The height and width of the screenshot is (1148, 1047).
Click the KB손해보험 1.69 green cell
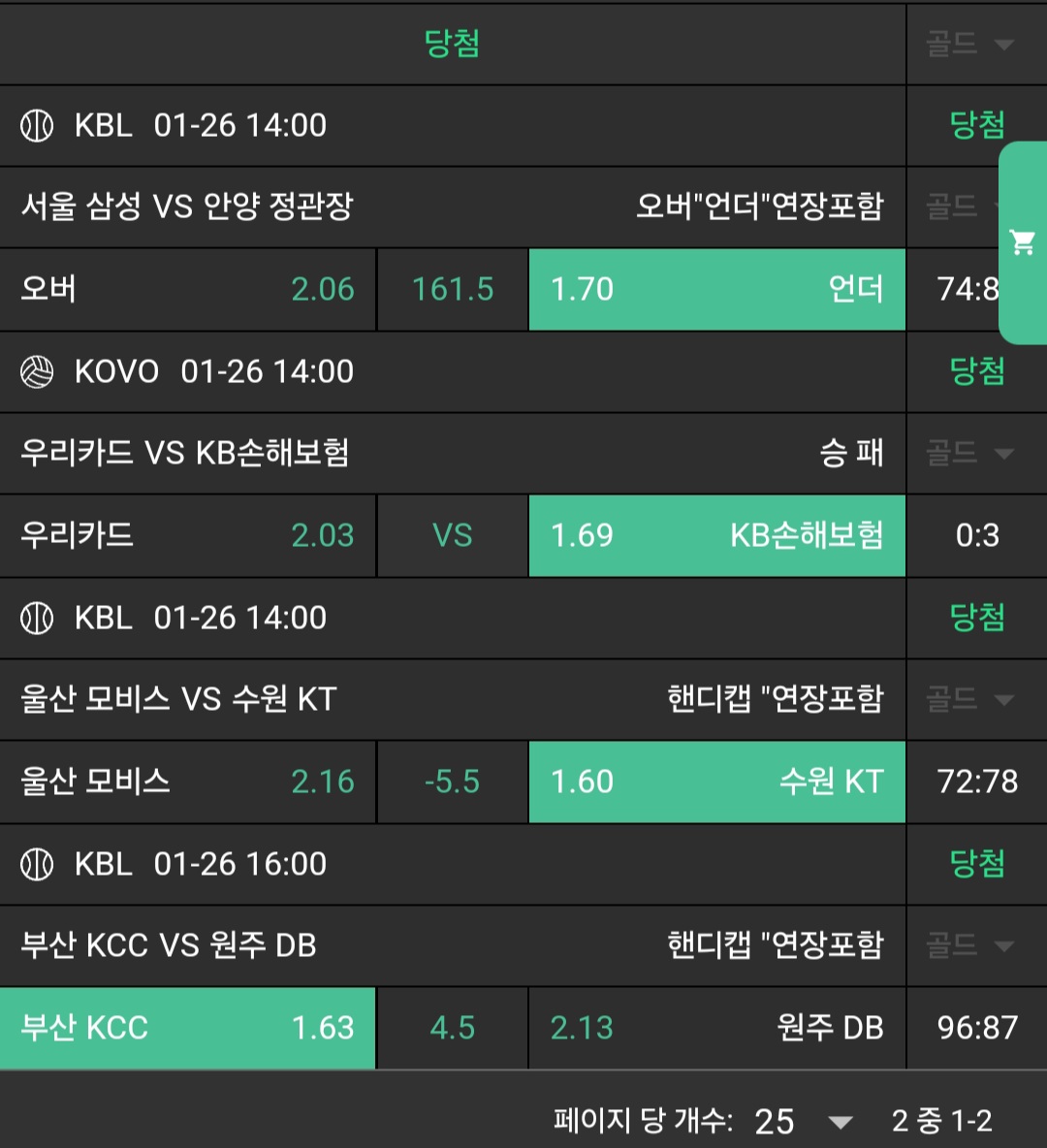(716, 535)
